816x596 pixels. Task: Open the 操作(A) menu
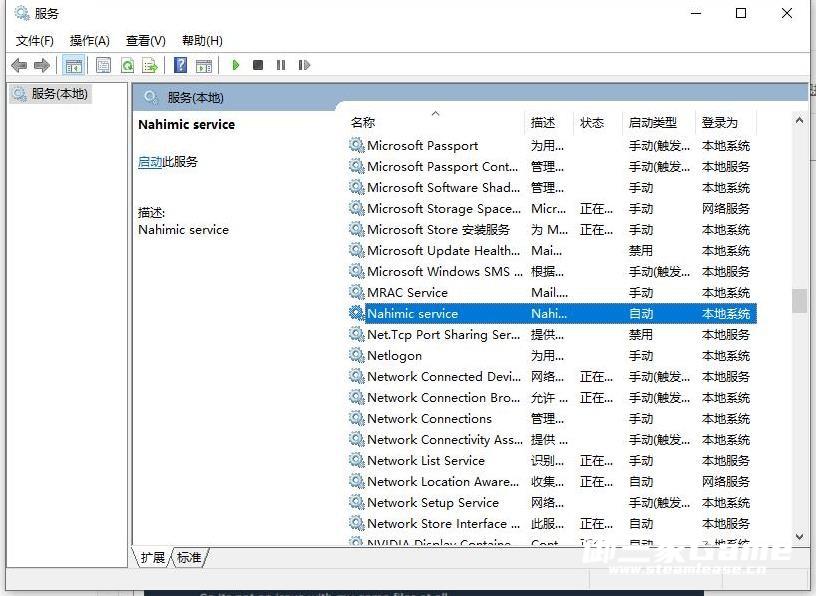[x=90, y=41]
